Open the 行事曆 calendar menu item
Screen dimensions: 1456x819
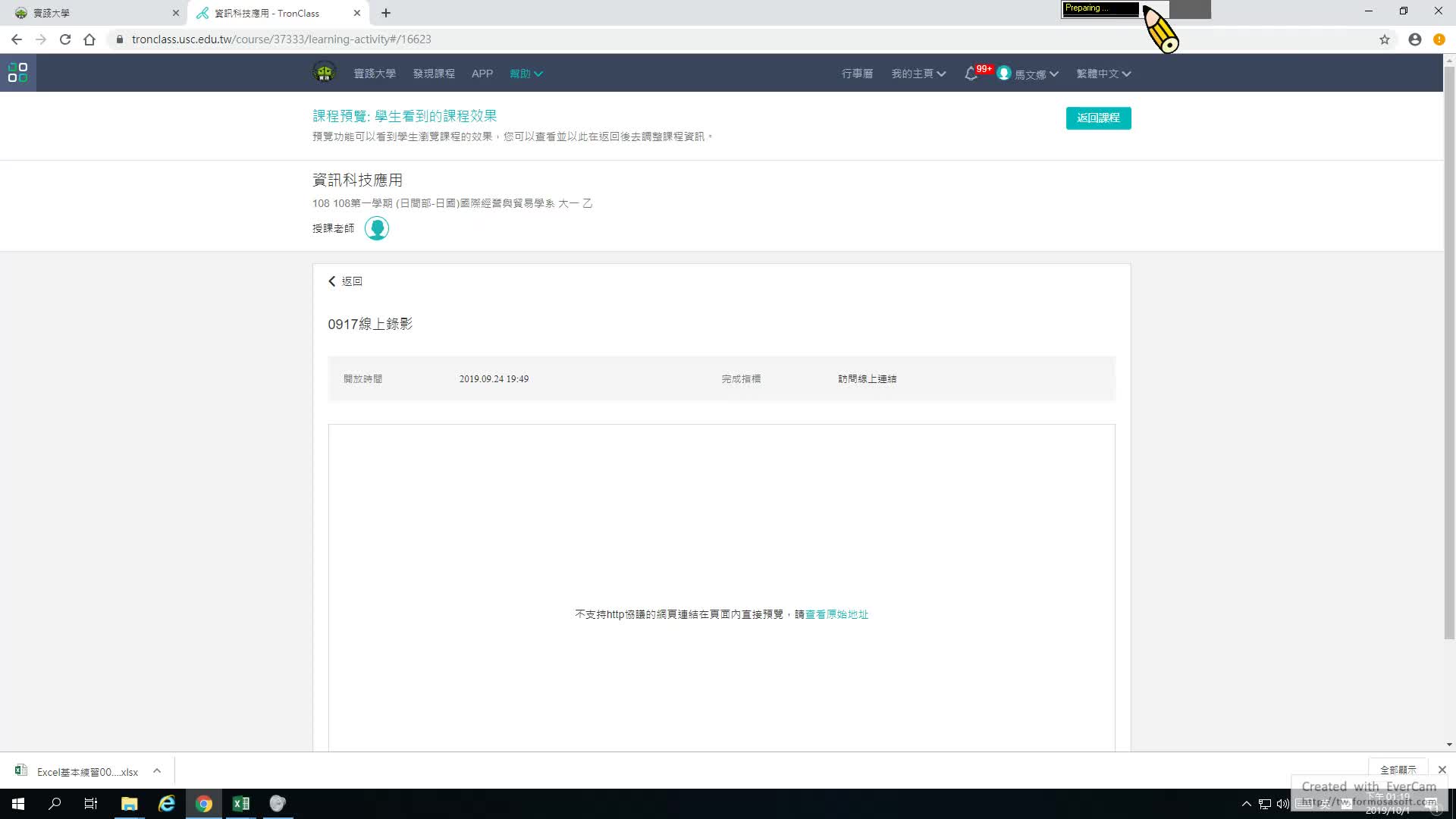click(857, 74)
